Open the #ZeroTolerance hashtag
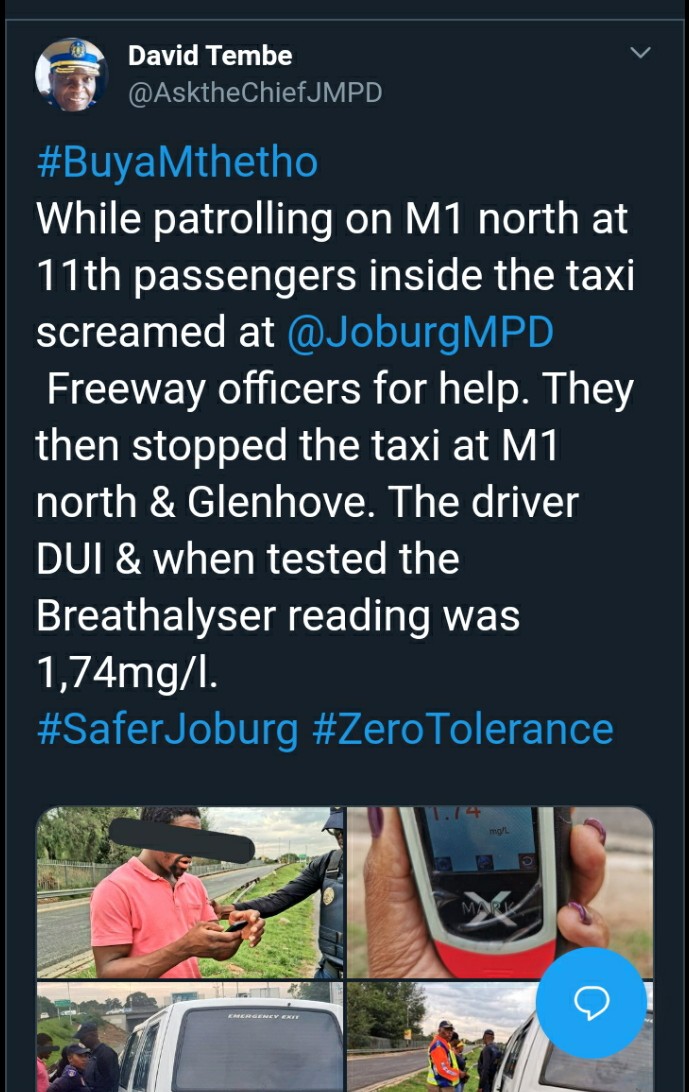 point(463,729)
